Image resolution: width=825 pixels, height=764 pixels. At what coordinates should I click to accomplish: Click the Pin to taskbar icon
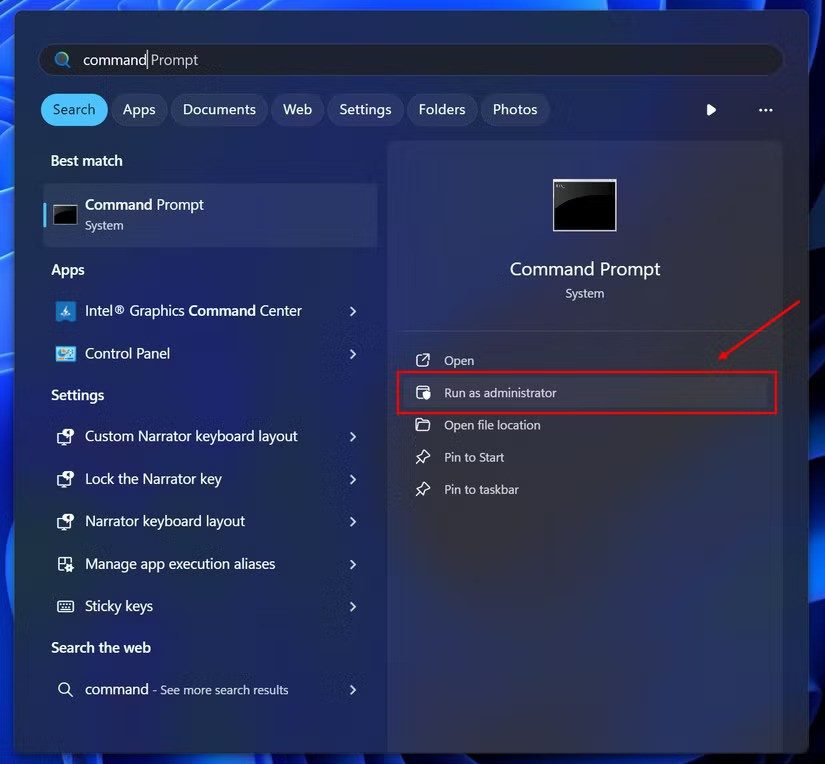[423, 489]
